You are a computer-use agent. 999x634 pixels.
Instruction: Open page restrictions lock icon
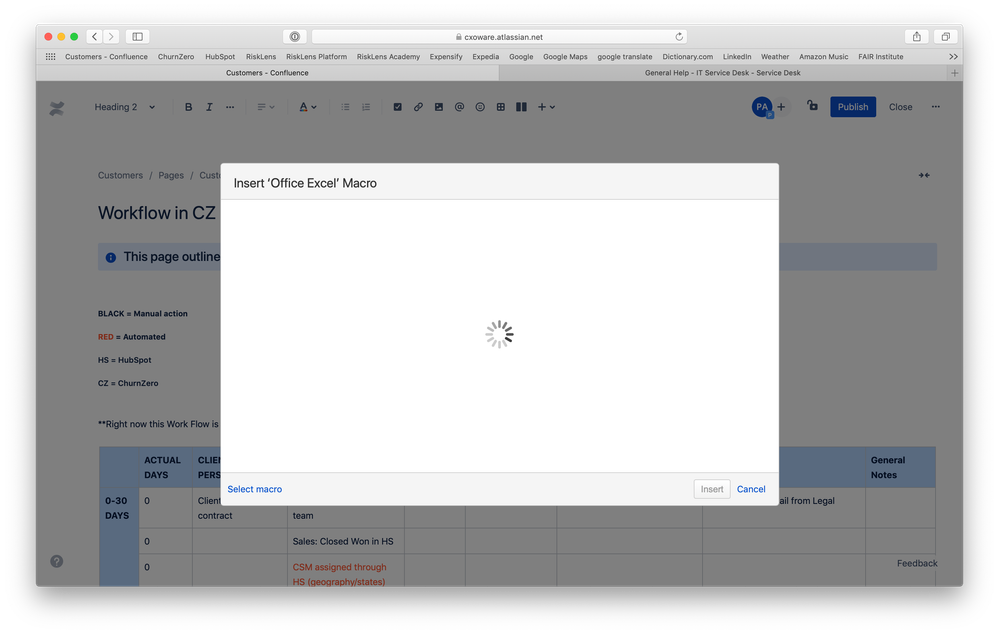click(812, 106)
